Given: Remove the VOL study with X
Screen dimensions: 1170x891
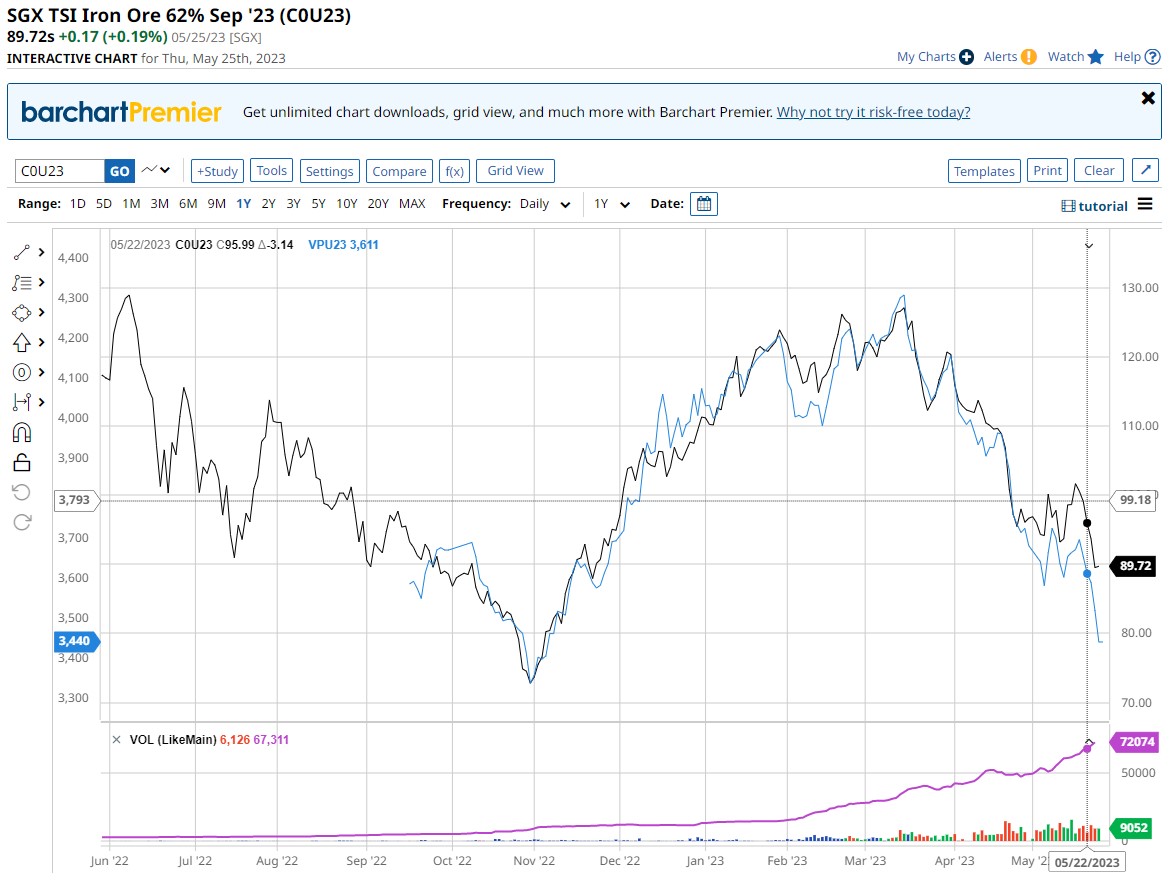Looking at the screenshot, I should [117, 740].
